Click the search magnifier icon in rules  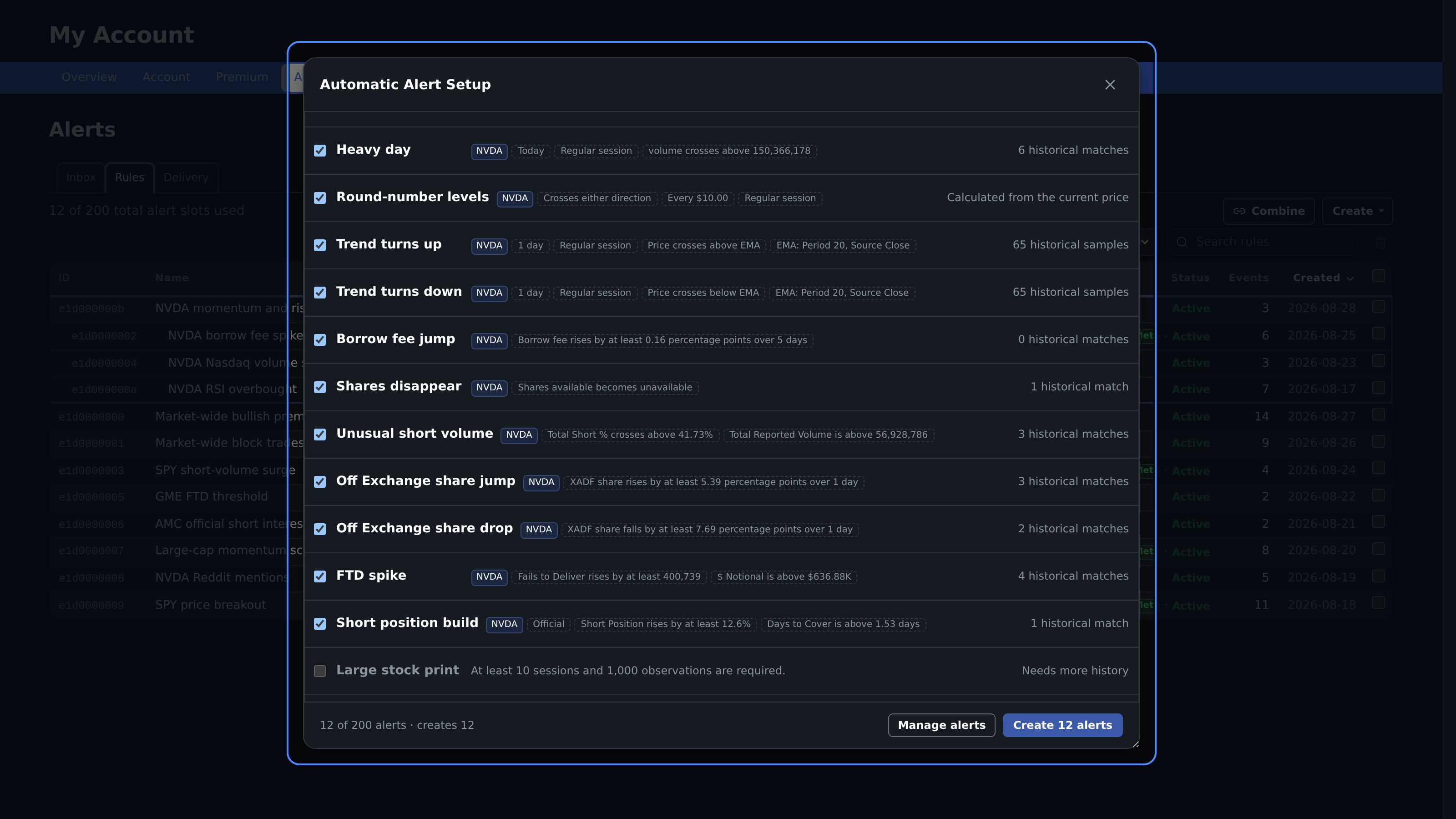[1182, 243]
